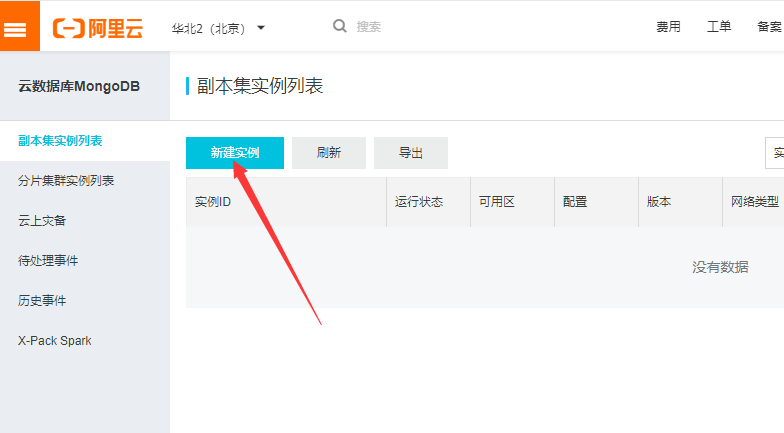
Task: Click the 刷新 button
Action: [329, 153]
